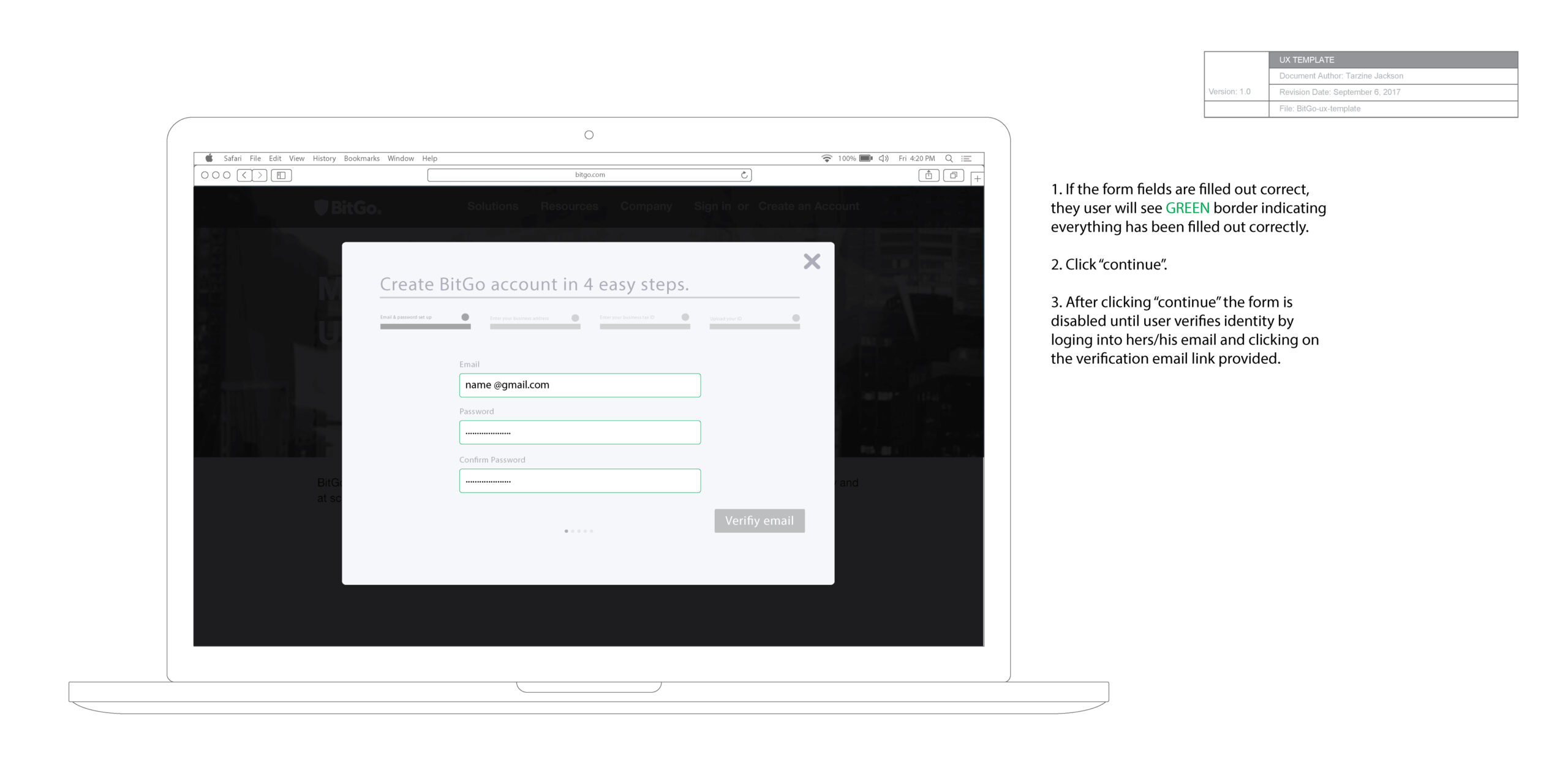Show all tabs icon in Safari

tap(953, 175)
